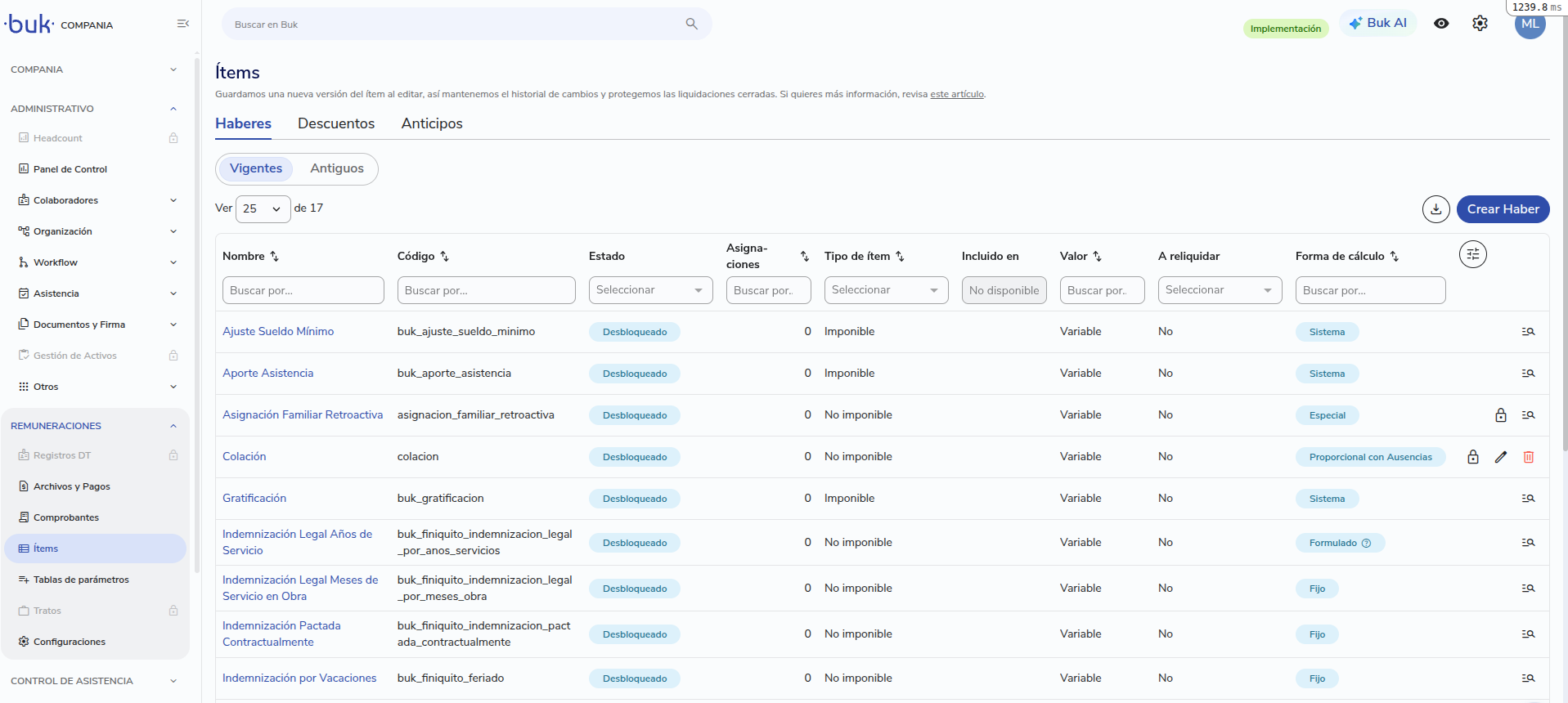Switch to the Descuentos tab

click(x=336, y=123)
